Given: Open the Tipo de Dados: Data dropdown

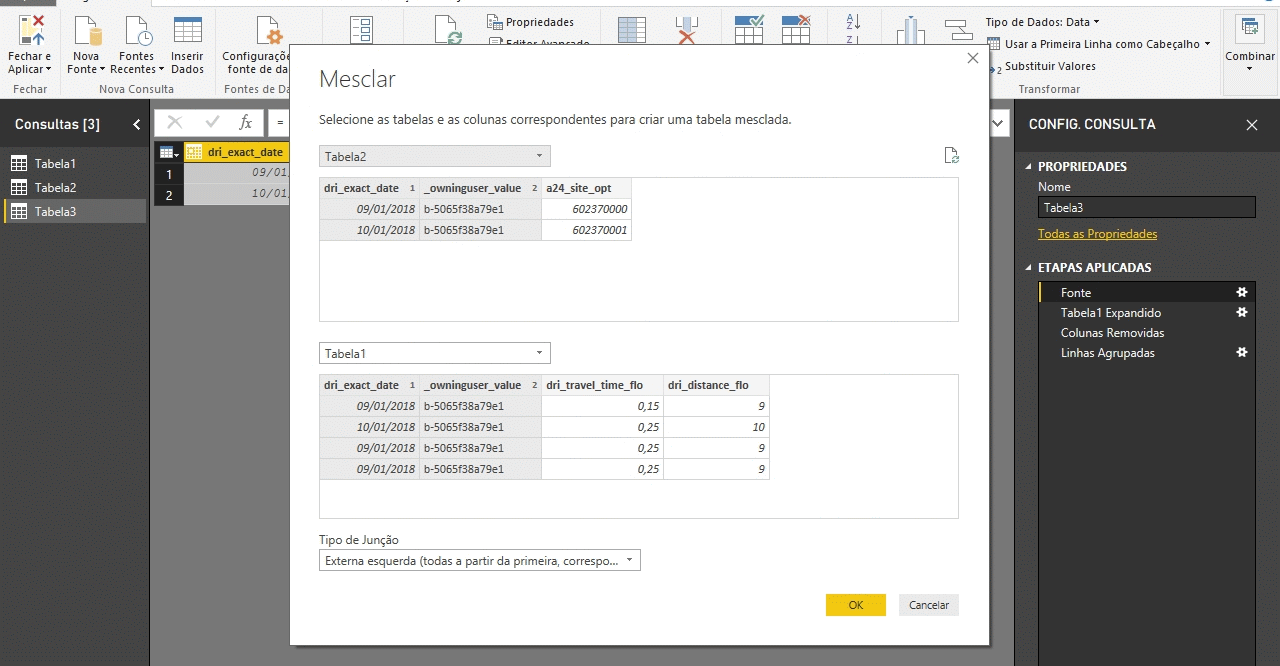Looking at the screenshot, I should coord(1042,22).
